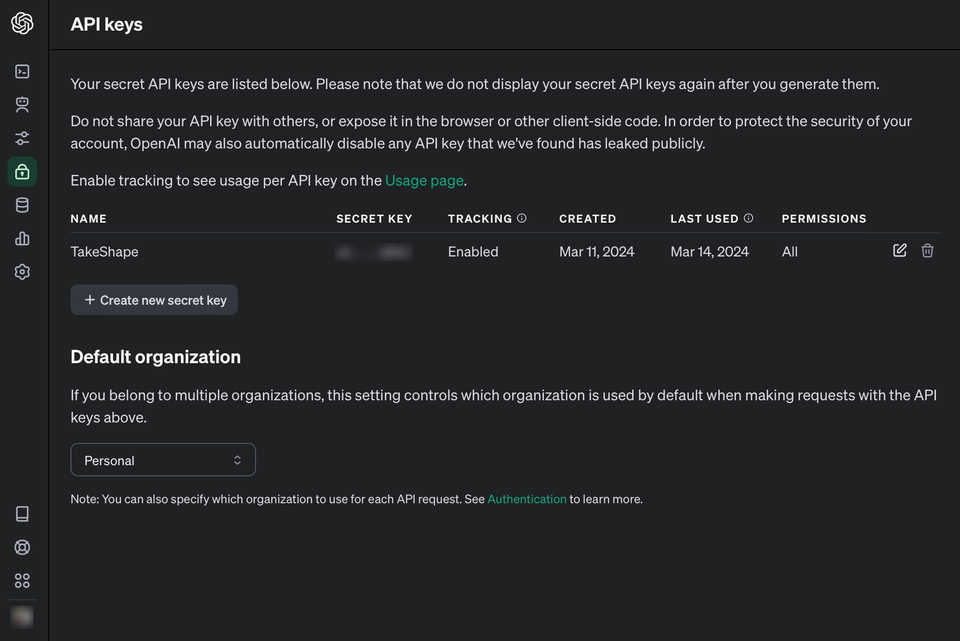The width and height of the screenshot is (960, 641).
Task: Open Settings with the gear icon
Action: pos(22,272)
